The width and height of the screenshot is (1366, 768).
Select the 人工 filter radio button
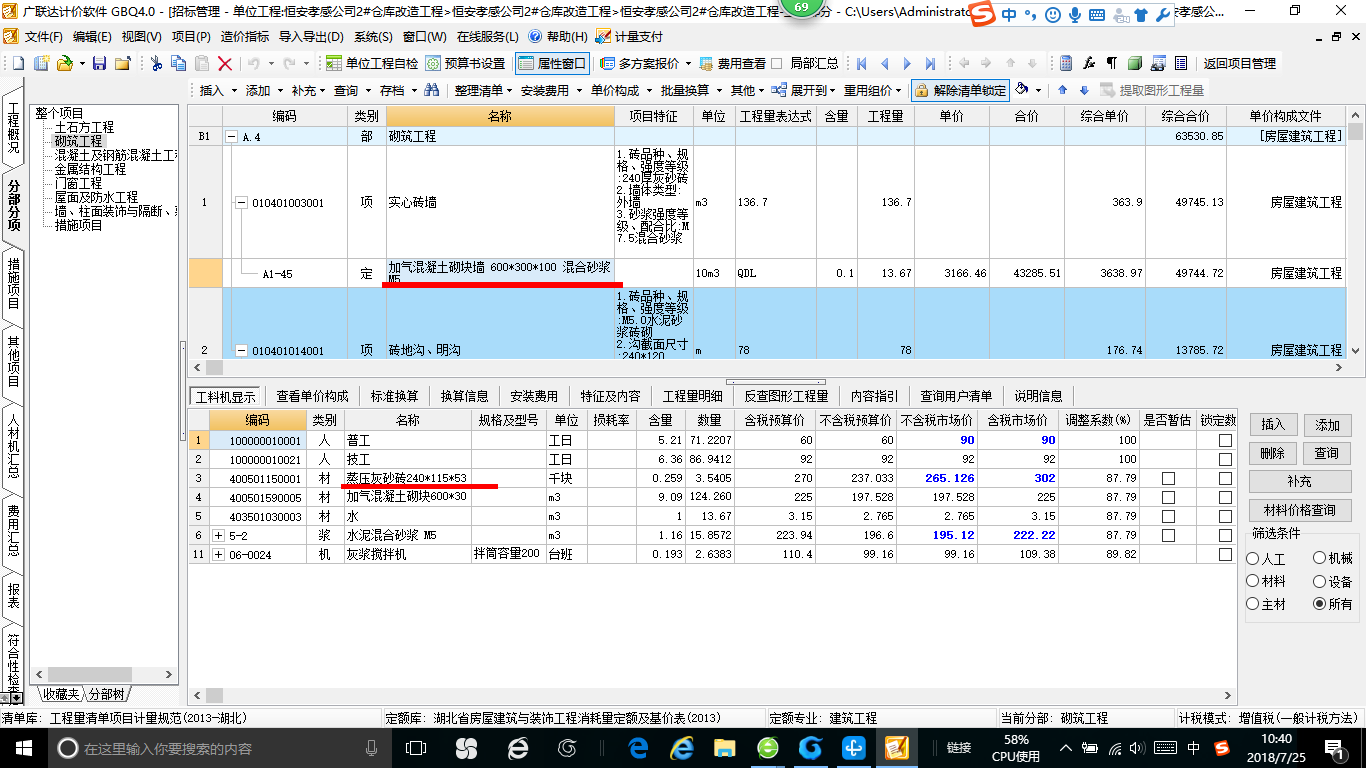click(x=1253, y=559)
